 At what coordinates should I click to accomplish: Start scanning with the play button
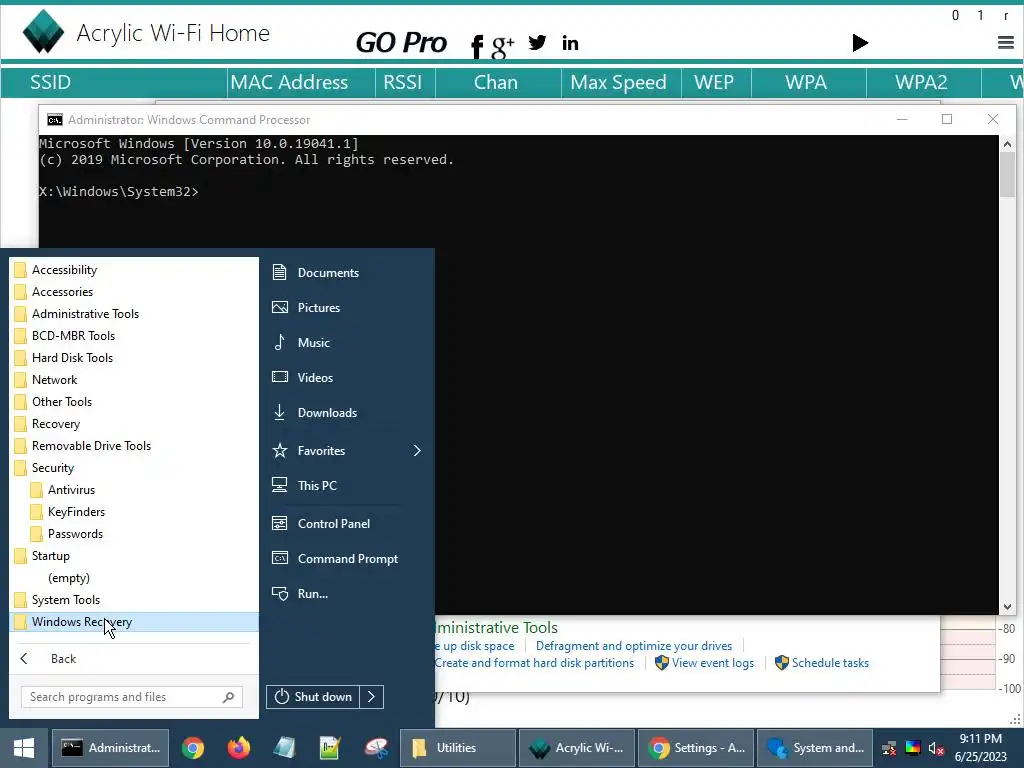(x=860, y=43)
